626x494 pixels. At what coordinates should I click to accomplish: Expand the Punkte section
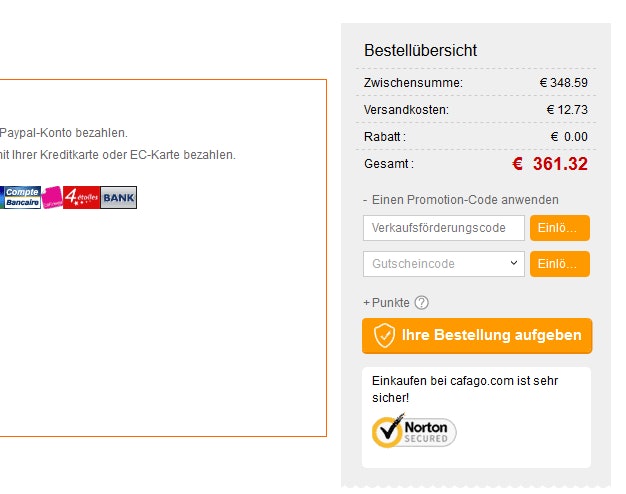pos(386,303)
